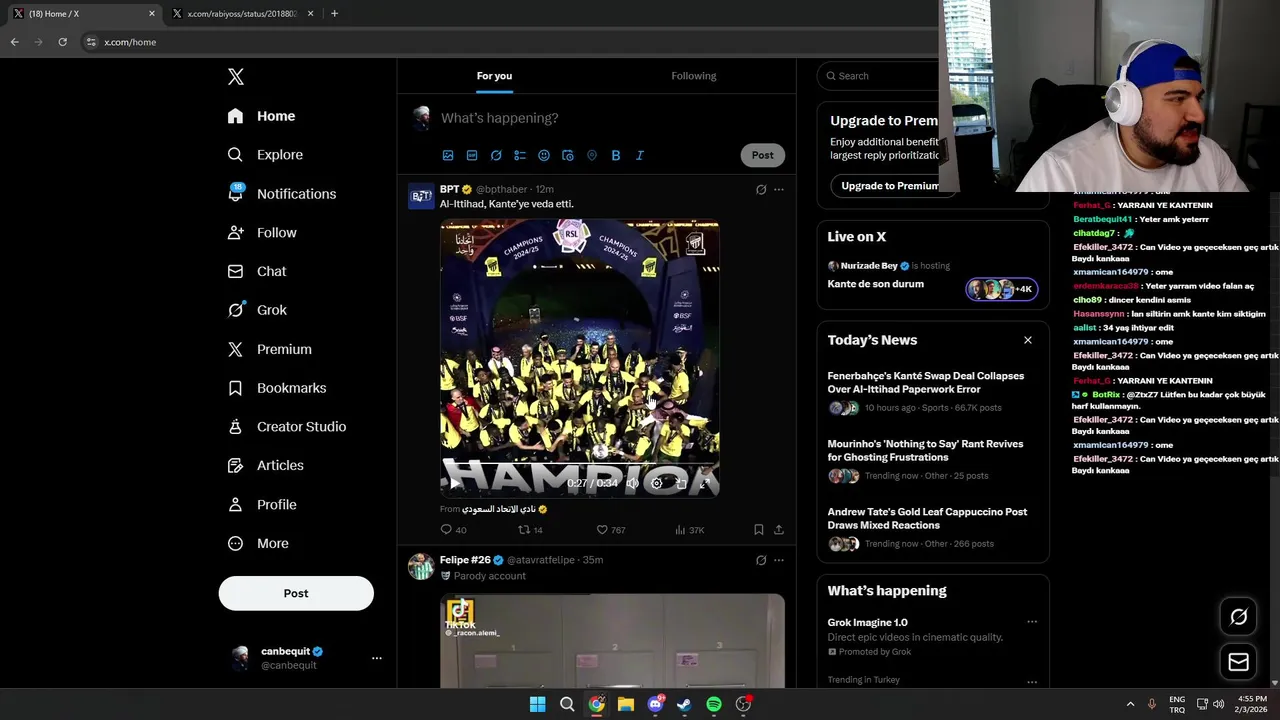Click the grey Post button in the composer
This screenshot has height=720, width=1280.
pos(763,155)
